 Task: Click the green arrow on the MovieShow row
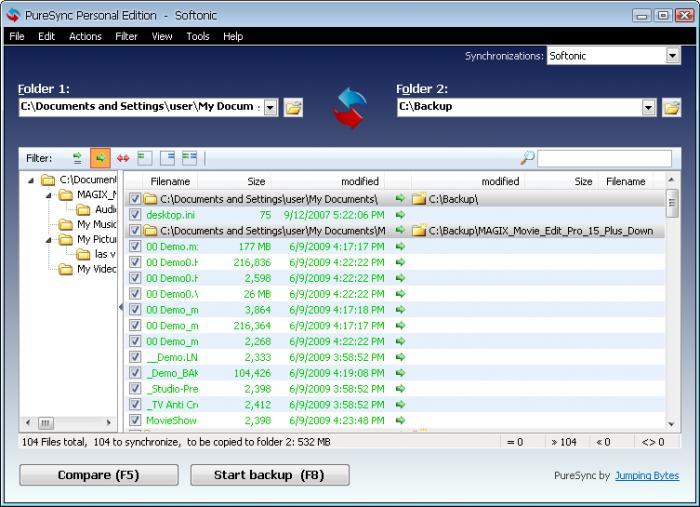coord(400,420)
